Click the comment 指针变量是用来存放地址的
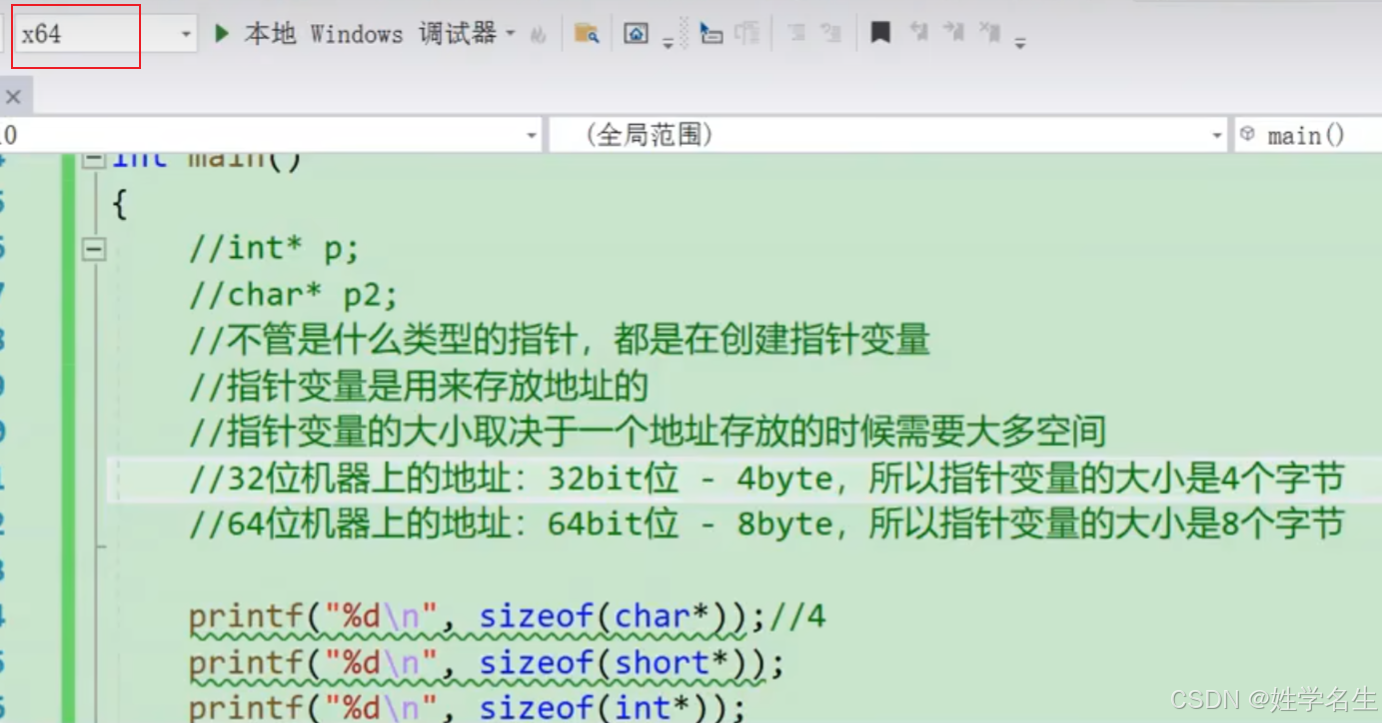 coord(419,387)
